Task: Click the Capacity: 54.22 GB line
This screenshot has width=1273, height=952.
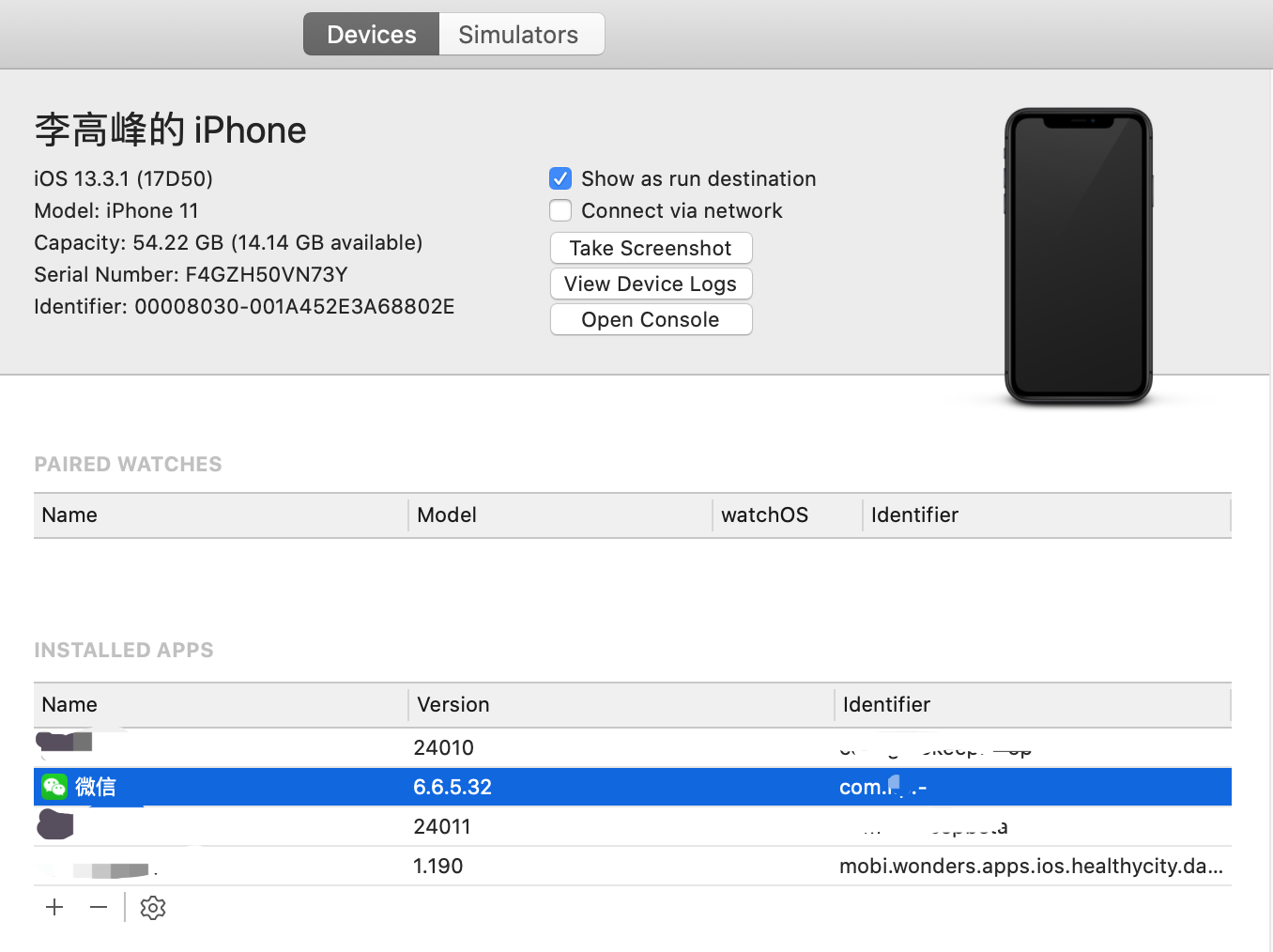Action: 228,242
